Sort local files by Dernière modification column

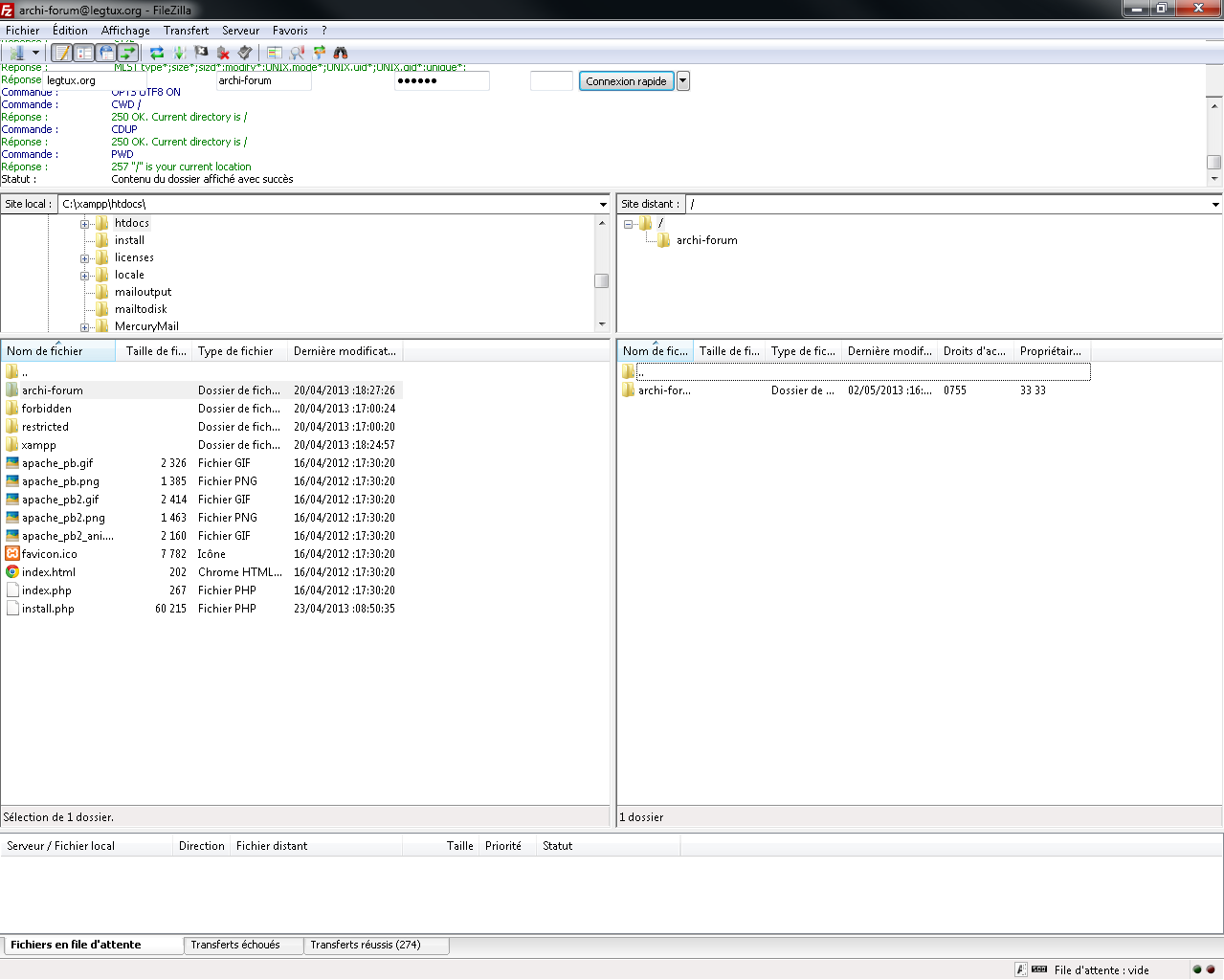click(345, 351)
